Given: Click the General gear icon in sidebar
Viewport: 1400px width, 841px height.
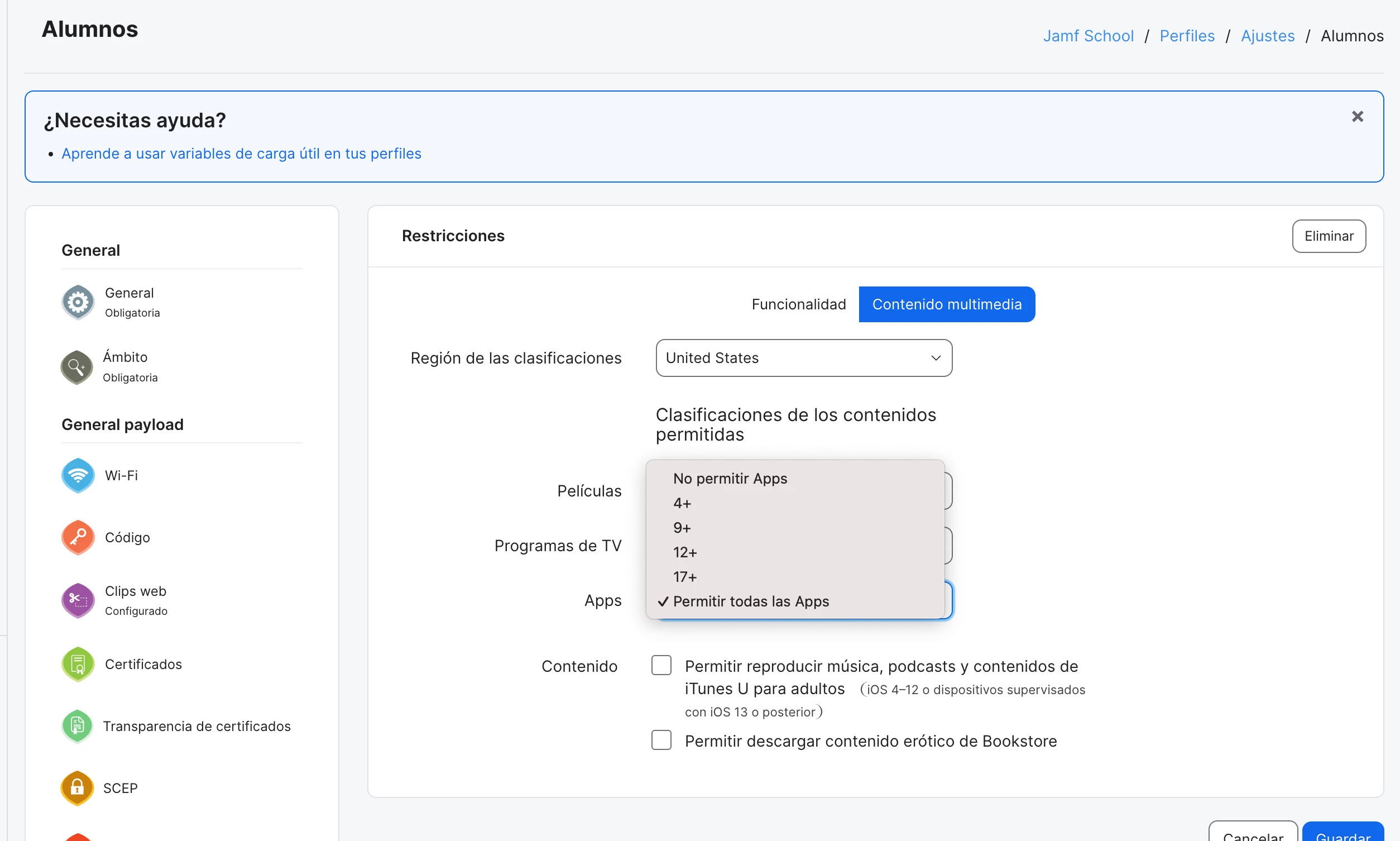Looking at the screenshot, I should click(x=78, y=302).
